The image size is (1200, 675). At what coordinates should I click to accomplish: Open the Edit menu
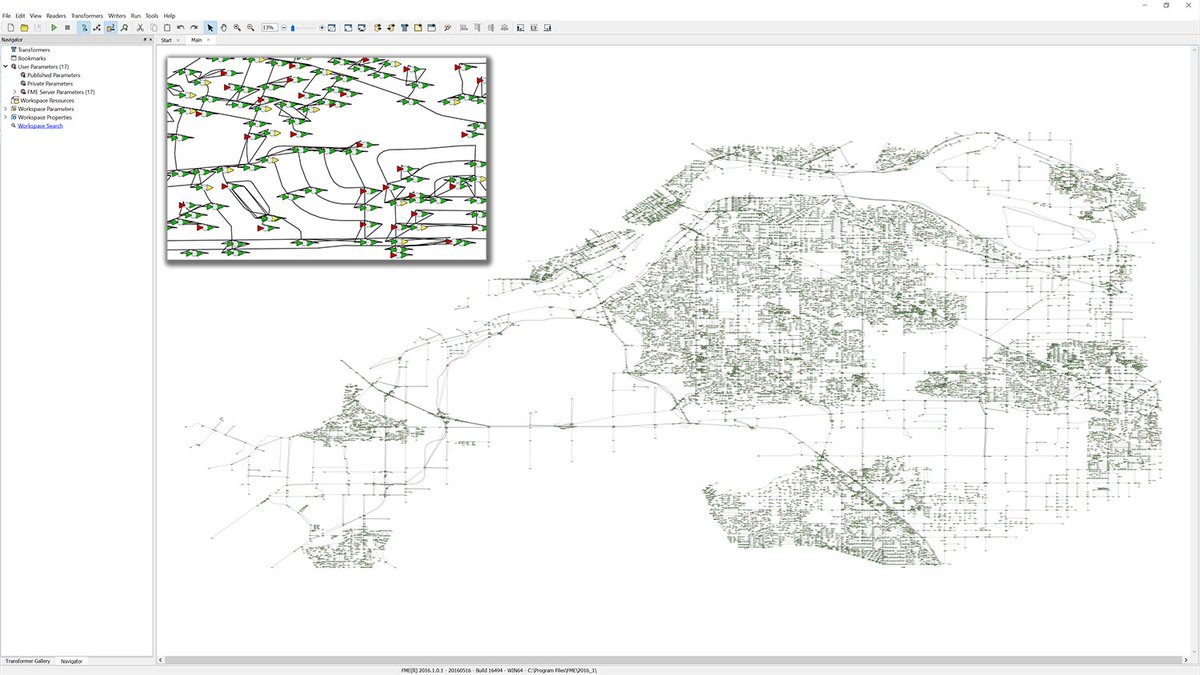tap(20, 16)
